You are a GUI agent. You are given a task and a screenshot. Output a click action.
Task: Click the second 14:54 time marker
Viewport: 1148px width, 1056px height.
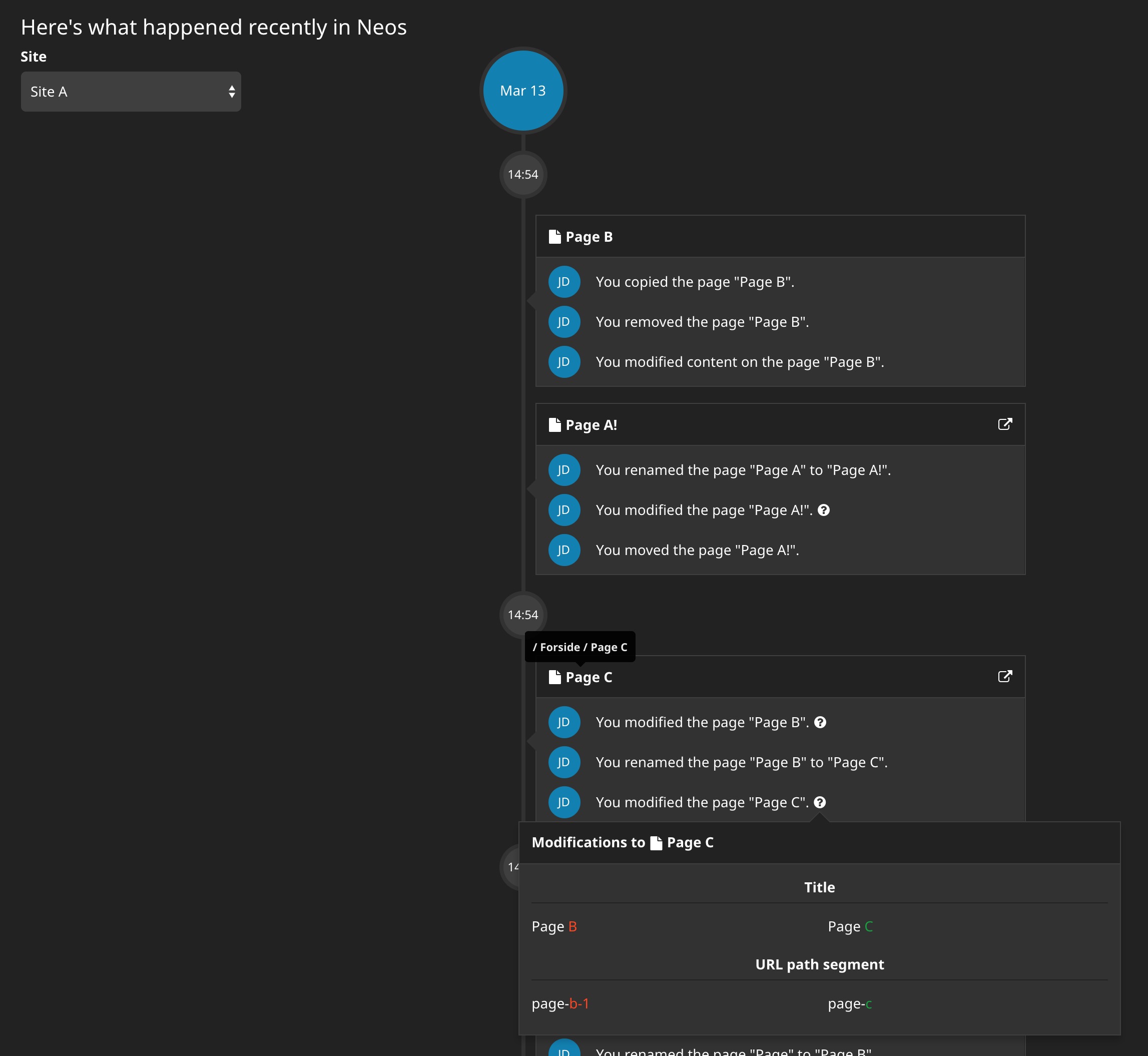tap(523, 615)
